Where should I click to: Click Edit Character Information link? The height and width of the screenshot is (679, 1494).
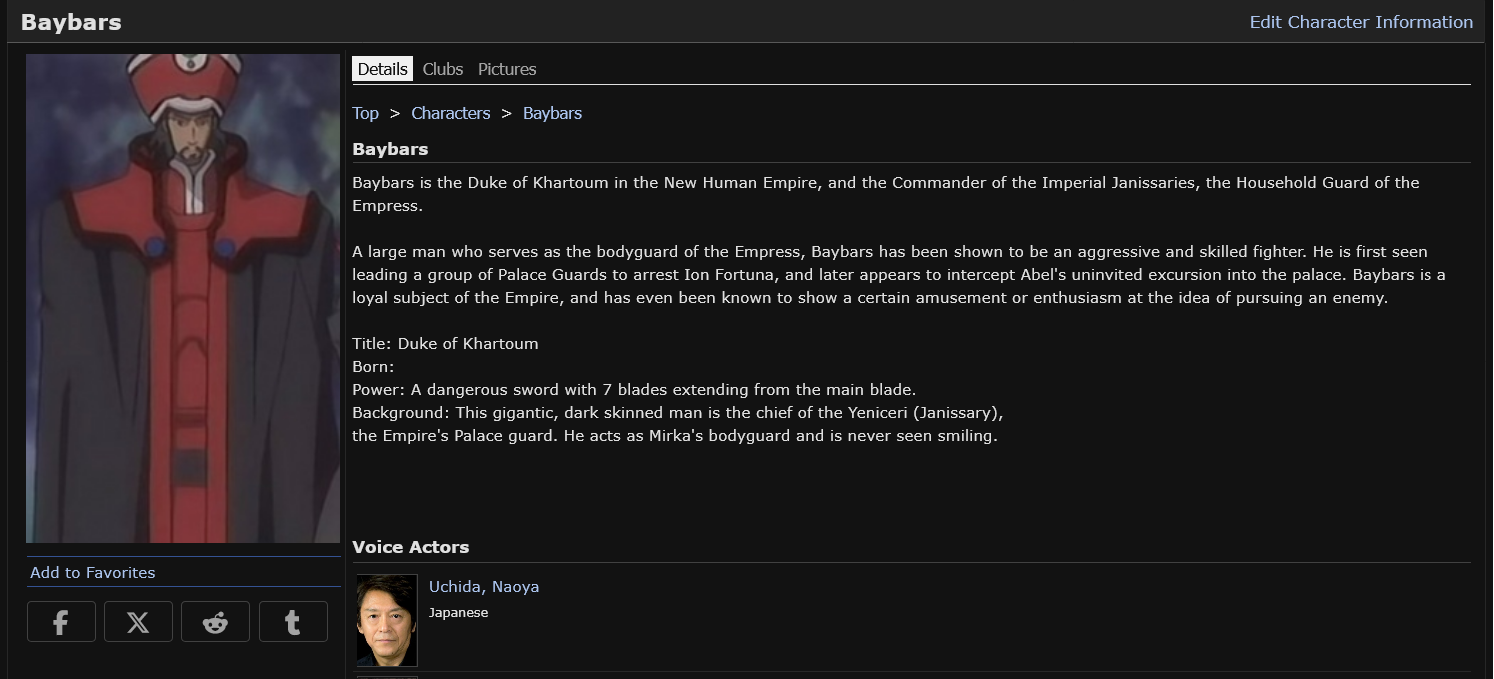tap(1361, 22)
